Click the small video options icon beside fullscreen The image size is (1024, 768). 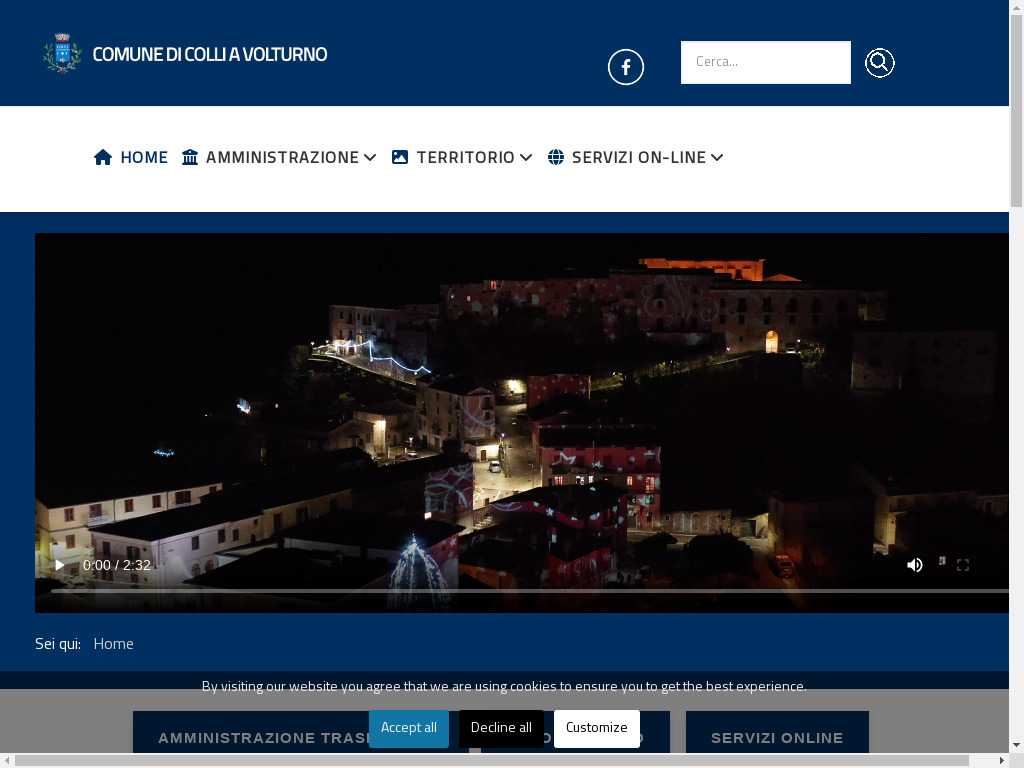tap(942, 561)
